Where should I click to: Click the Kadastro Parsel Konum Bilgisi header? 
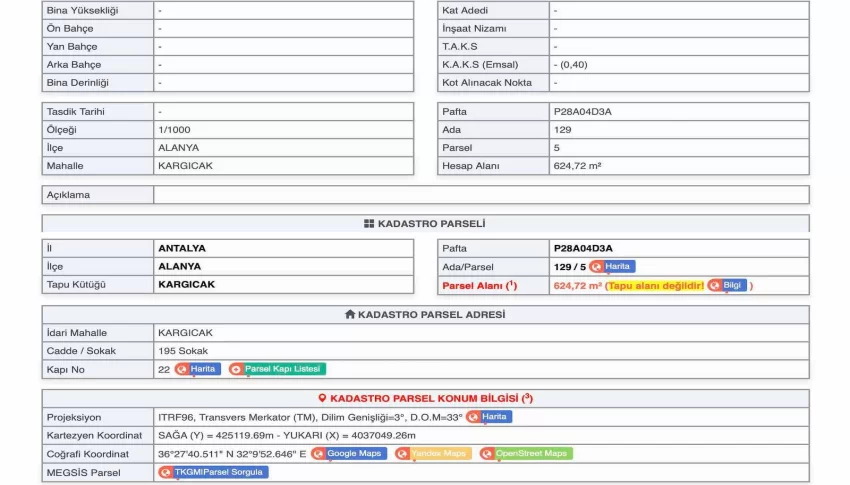(x=425, y=398)
